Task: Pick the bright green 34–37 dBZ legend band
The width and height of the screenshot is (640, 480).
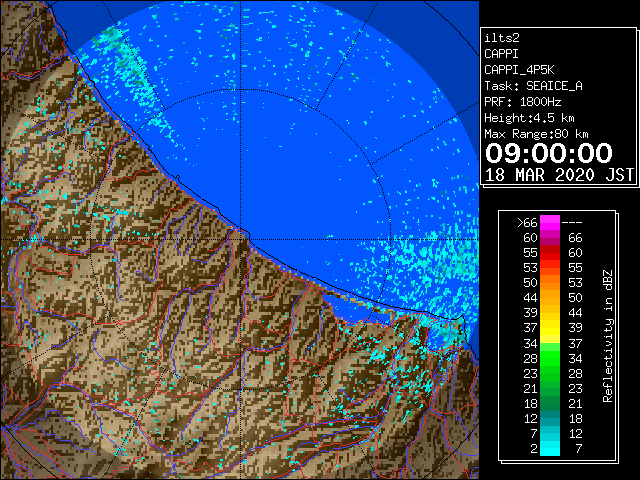Action: tap(550, 347)
